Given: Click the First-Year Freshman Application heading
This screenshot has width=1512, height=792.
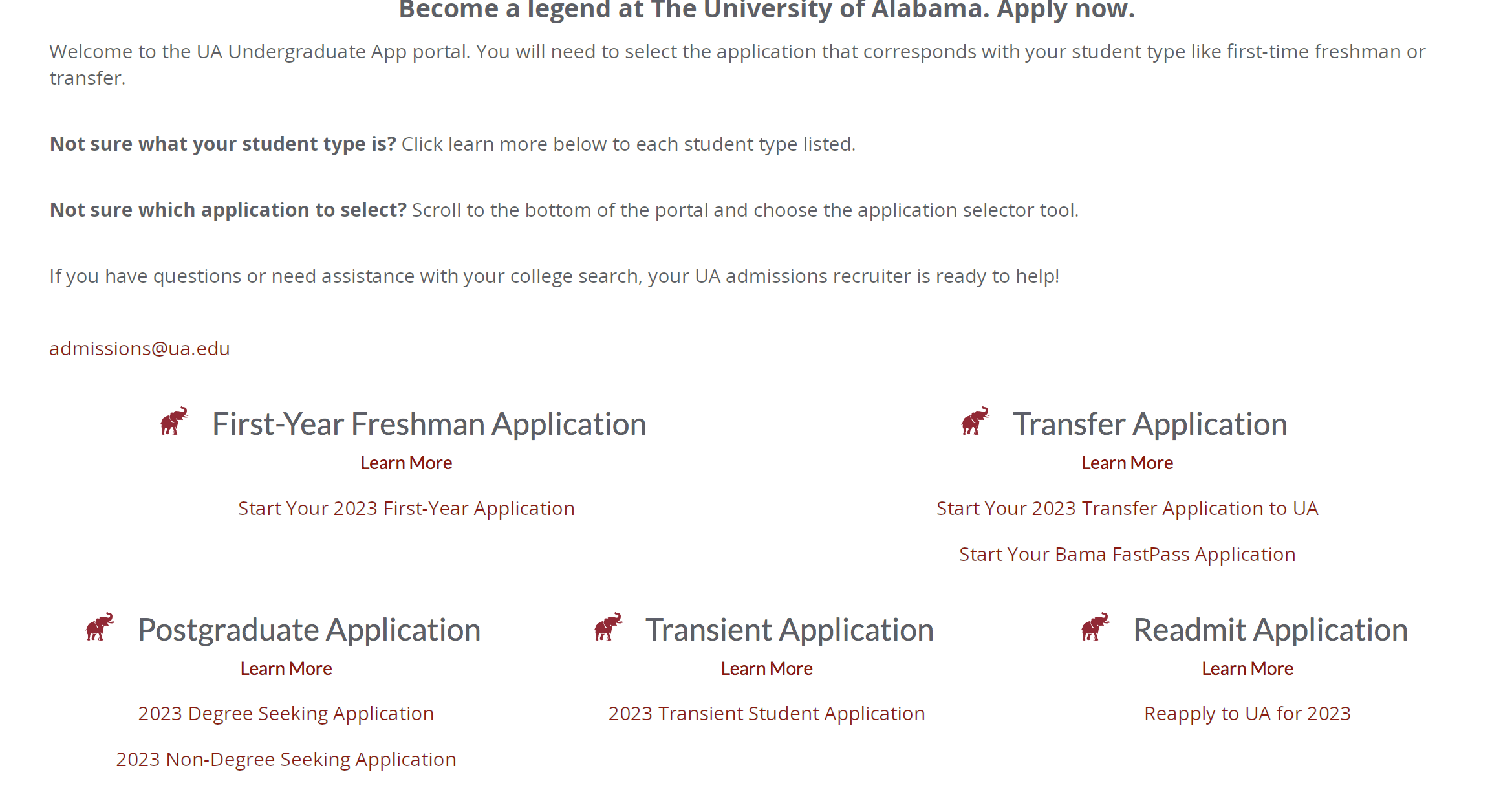Looking at the screenshot, I should [429, 424].
